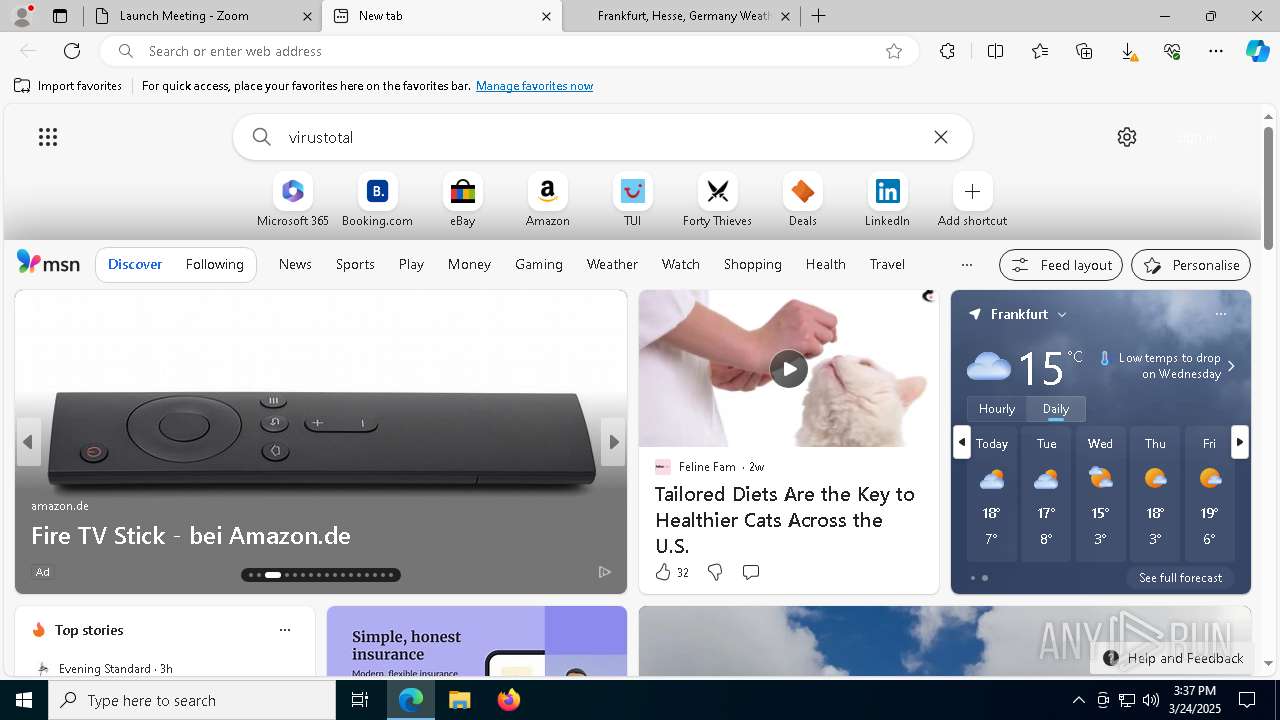
Task: Refresh the current page
Action: pos(72,51)
